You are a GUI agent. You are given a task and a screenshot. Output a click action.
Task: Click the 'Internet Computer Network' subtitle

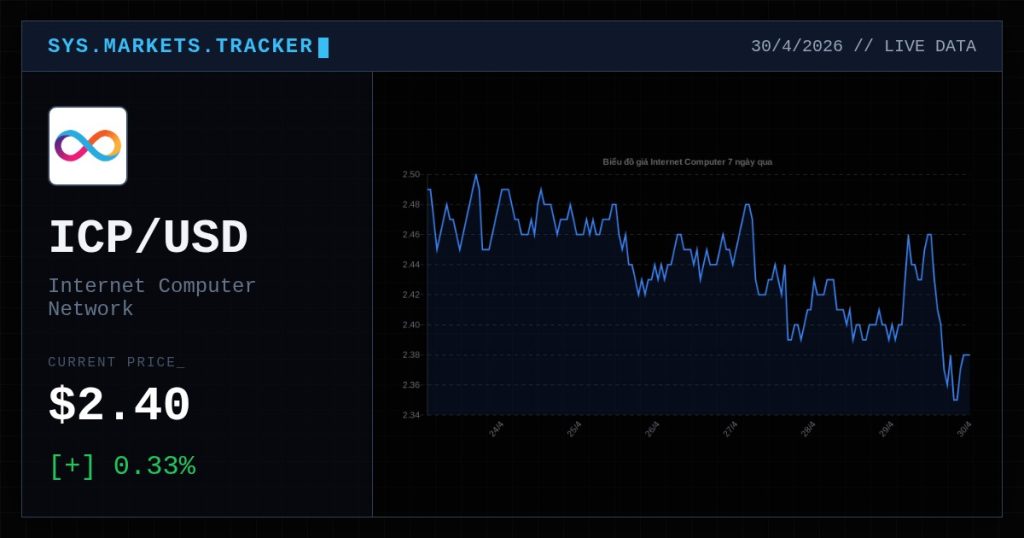pyautogui.click(x=152, y=296)
